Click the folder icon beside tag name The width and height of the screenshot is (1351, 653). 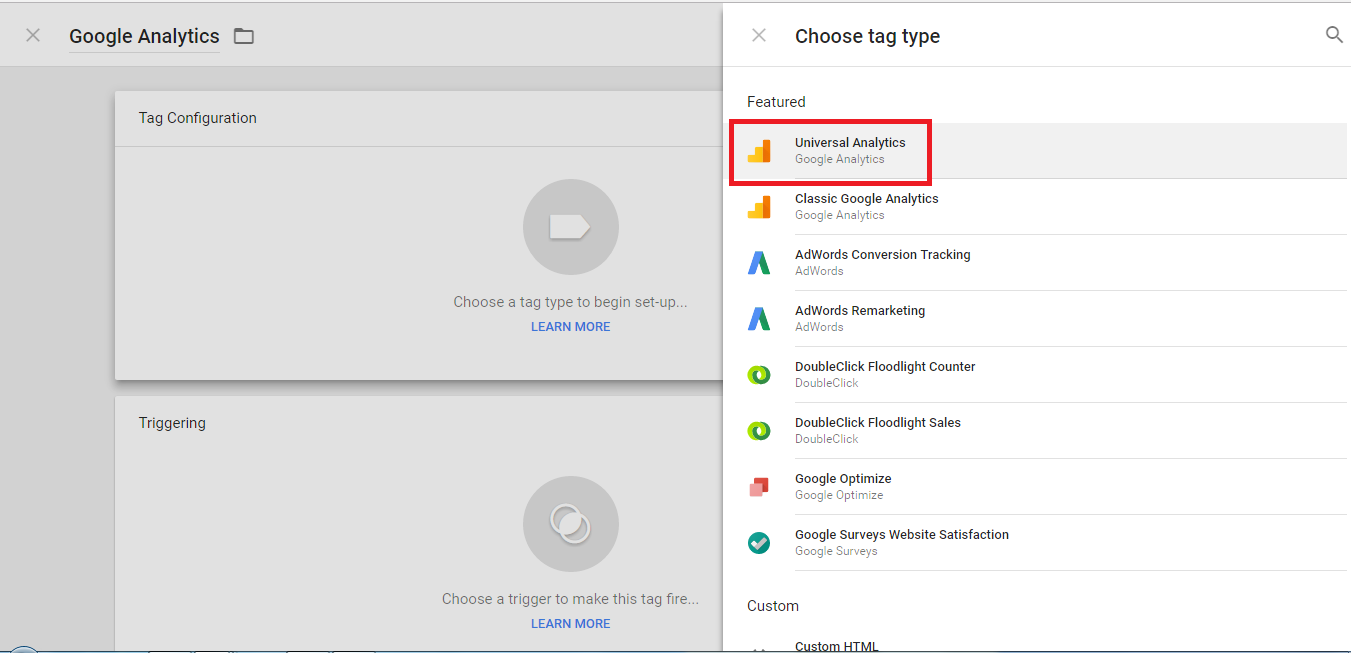pyautogui.click(x=244, y=37)
